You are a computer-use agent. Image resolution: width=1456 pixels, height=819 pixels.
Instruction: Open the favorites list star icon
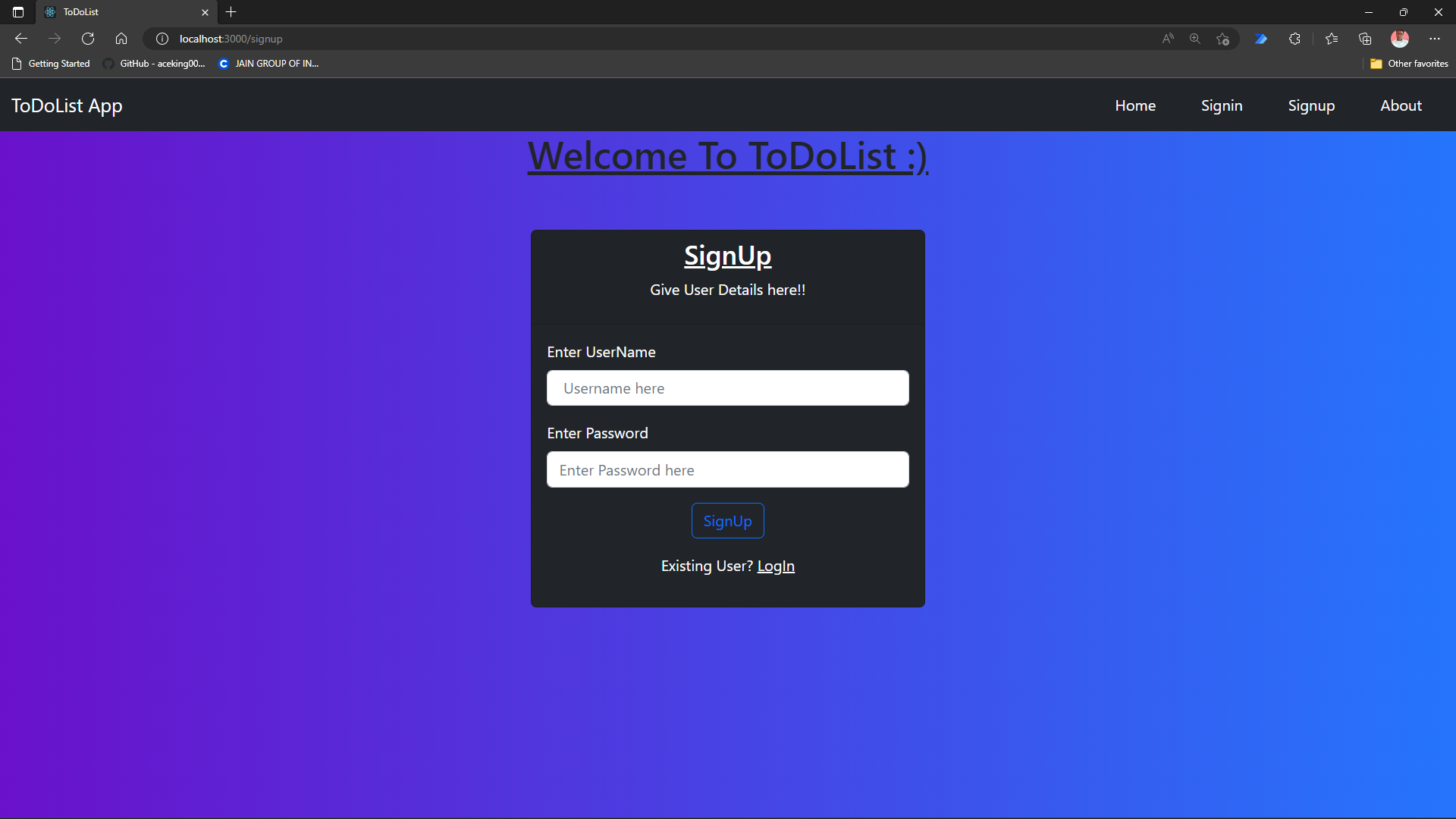[1332, 38]
